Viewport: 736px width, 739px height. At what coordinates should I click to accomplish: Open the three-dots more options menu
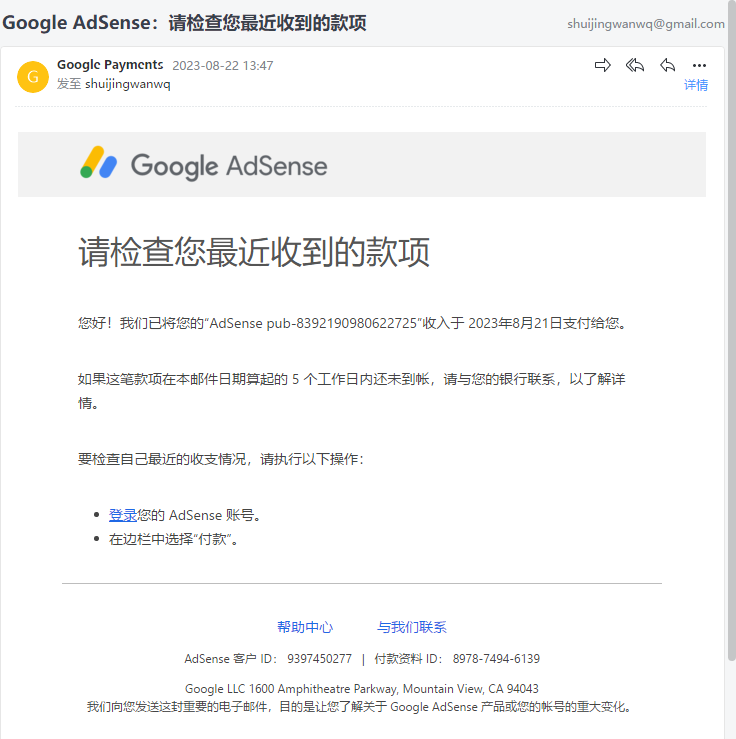pyautogui.click(x=699, y=66)
